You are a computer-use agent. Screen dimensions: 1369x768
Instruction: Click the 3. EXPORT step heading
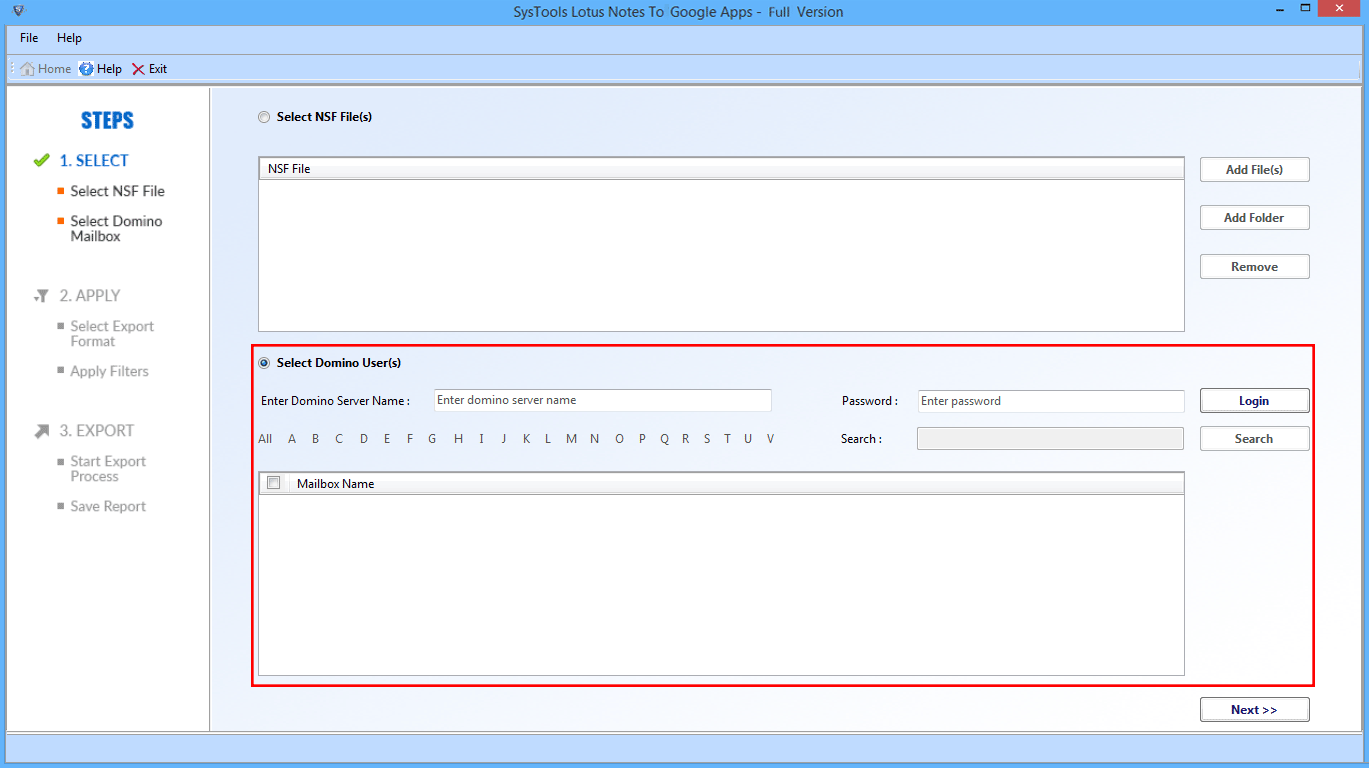[x=96, y=431]
